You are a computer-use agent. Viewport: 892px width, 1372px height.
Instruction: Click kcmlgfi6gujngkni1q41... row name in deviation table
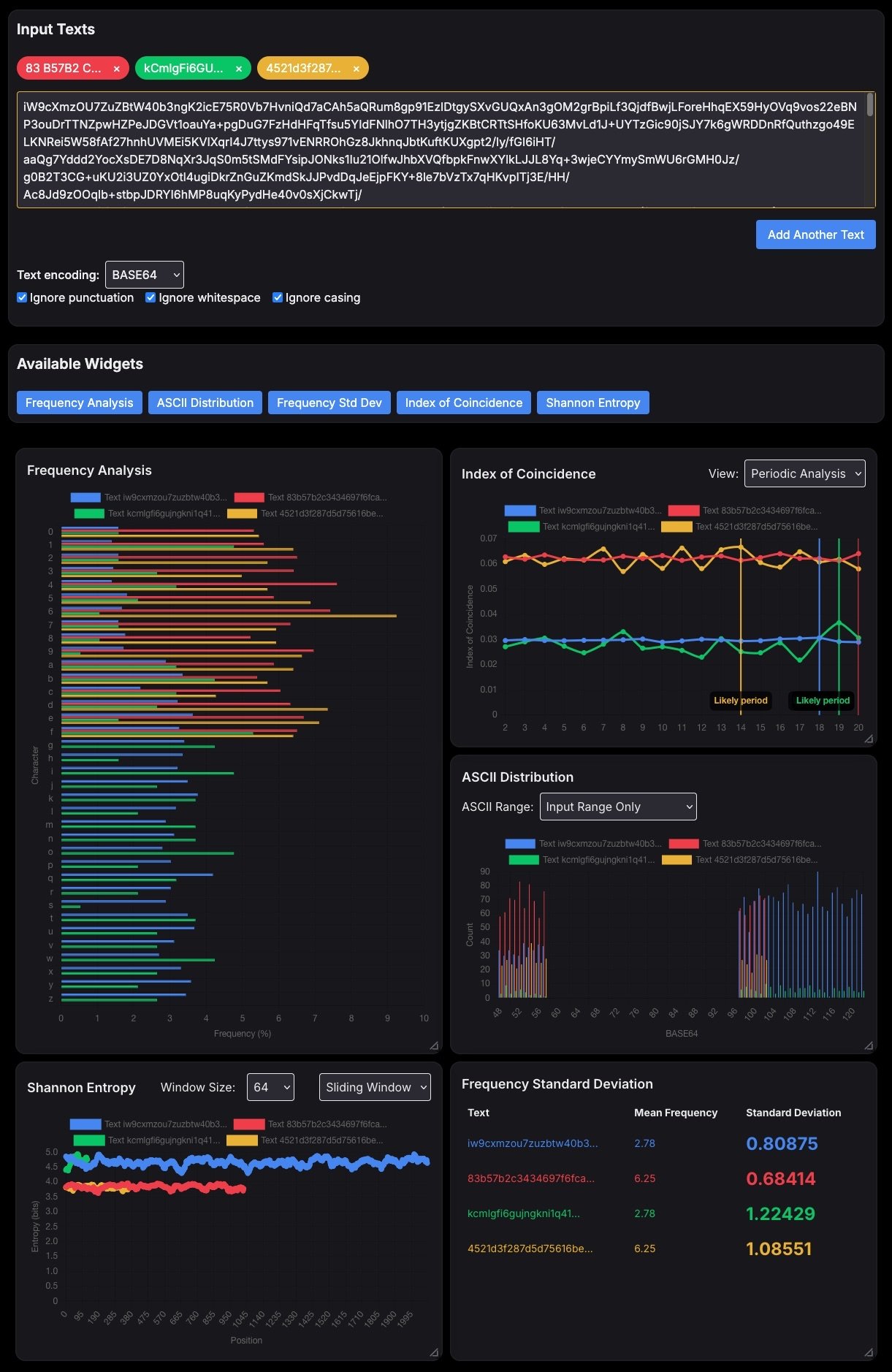click(524, 1213)
